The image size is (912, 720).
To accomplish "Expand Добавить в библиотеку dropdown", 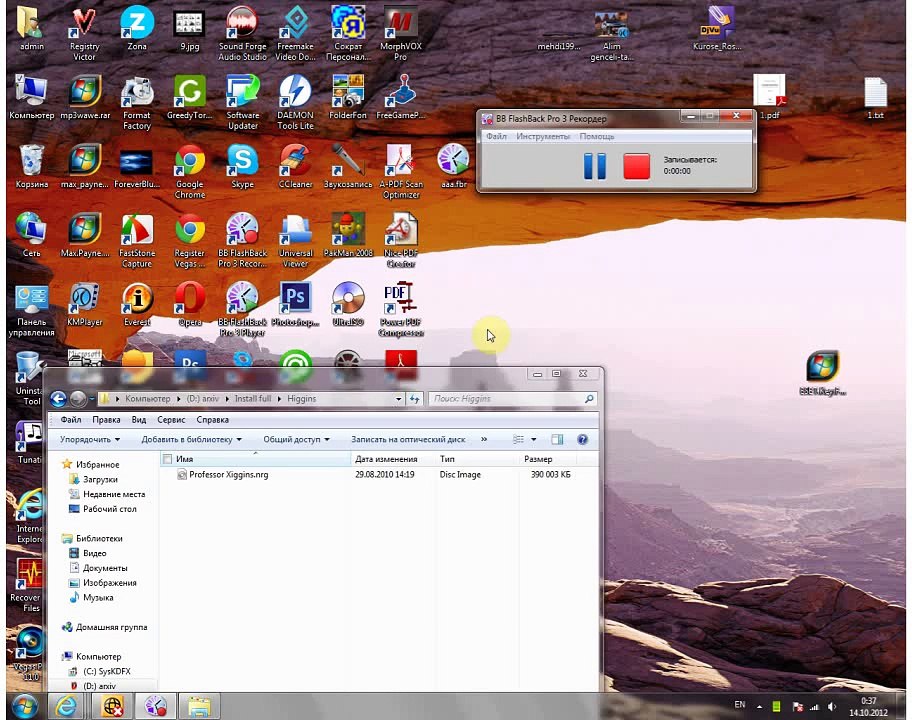I will pos(191,439).
